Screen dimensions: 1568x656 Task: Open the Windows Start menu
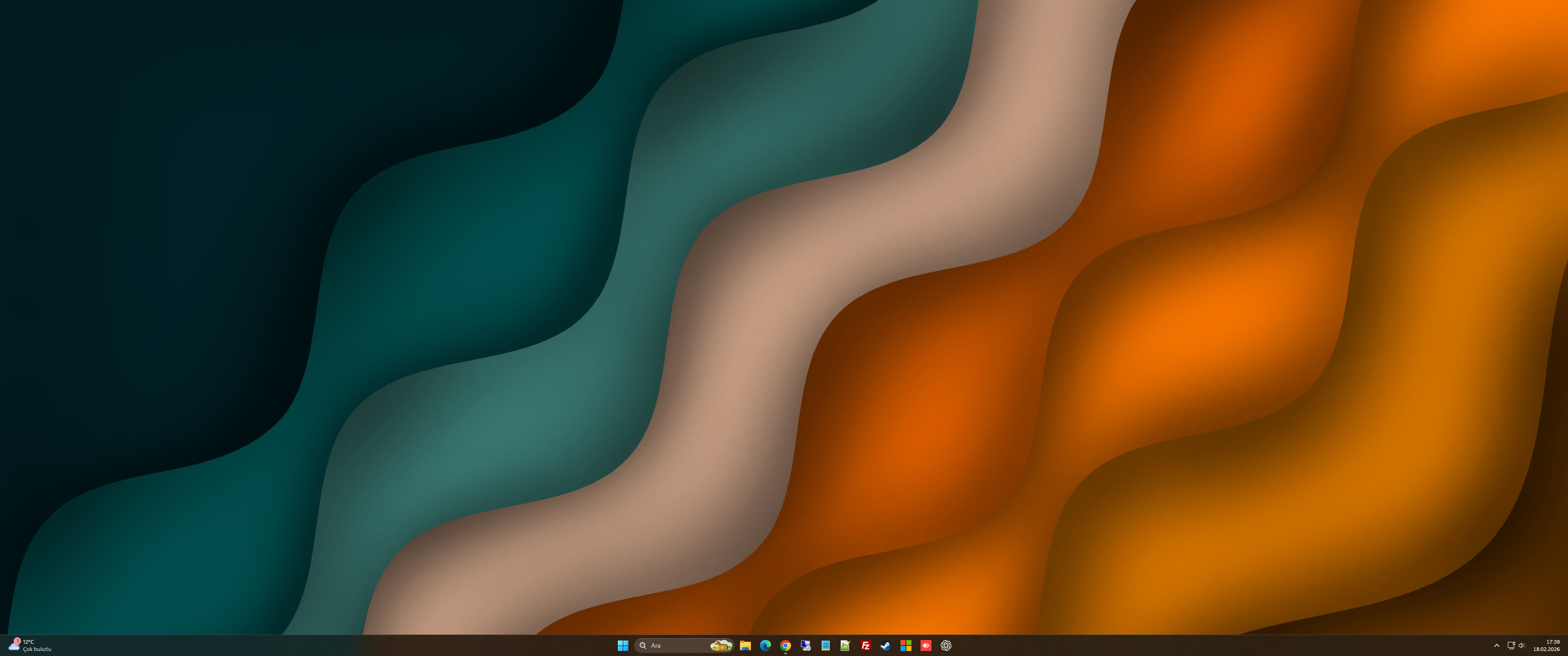[623, 646]
